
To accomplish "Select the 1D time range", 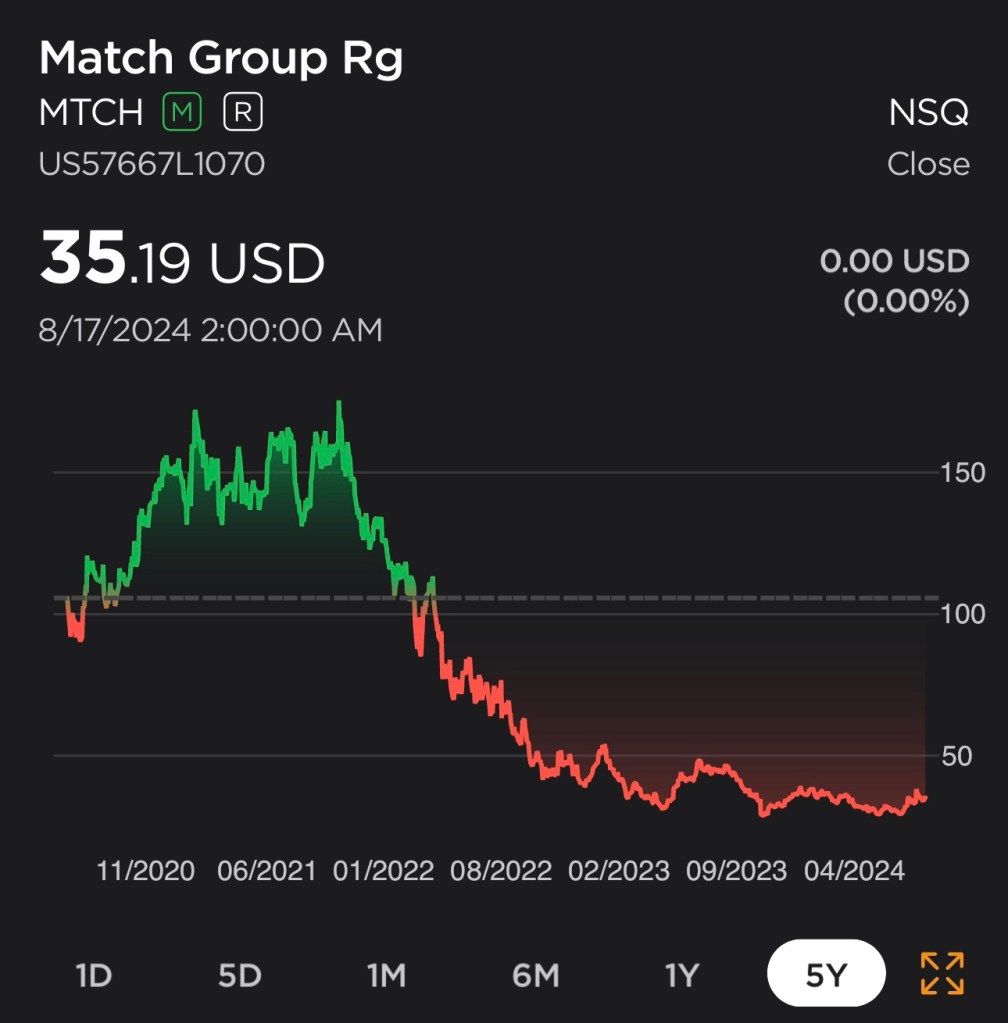I will [93, 975].
